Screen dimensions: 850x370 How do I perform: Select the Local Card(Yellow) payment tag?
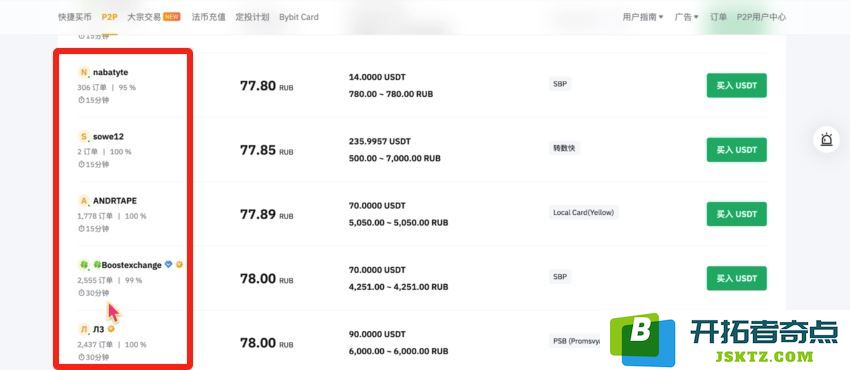pyautogui.click(x=583, y=212)
